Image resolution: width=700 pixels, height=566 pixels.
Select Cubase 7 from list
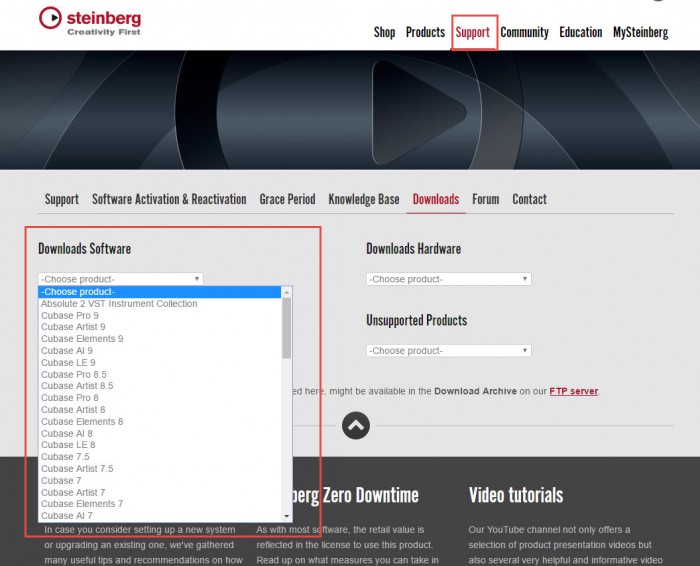pos(160,480)
